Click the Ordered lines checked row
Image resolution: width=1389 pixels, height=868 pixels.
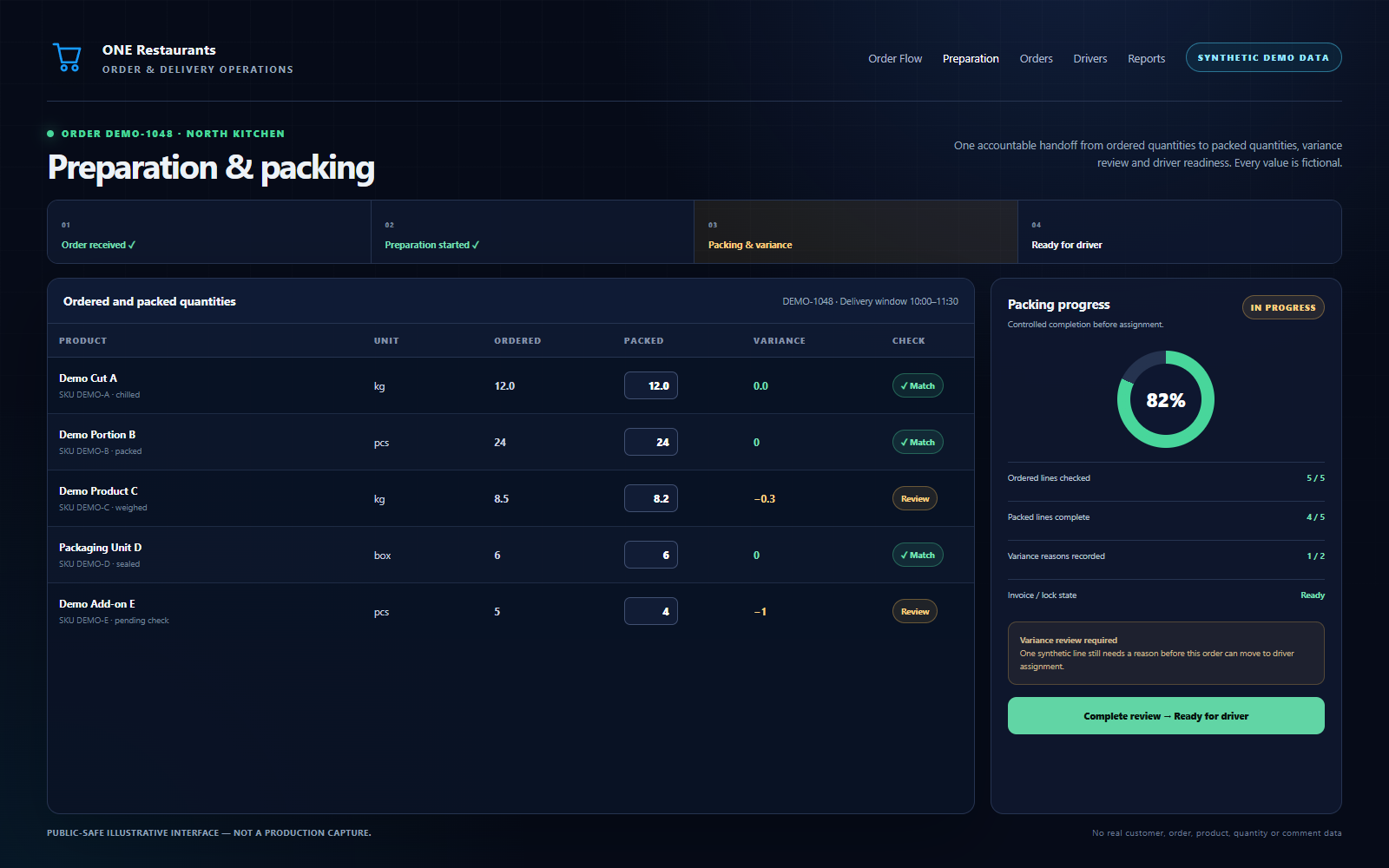1166,478
